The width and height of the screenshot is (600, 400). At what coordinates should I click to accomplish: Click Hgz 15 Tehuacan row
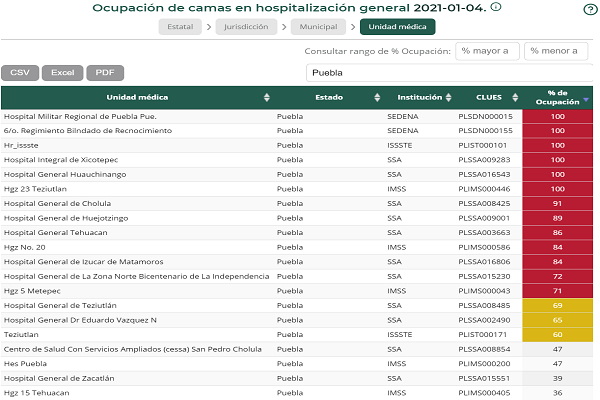tap(297, 393)
